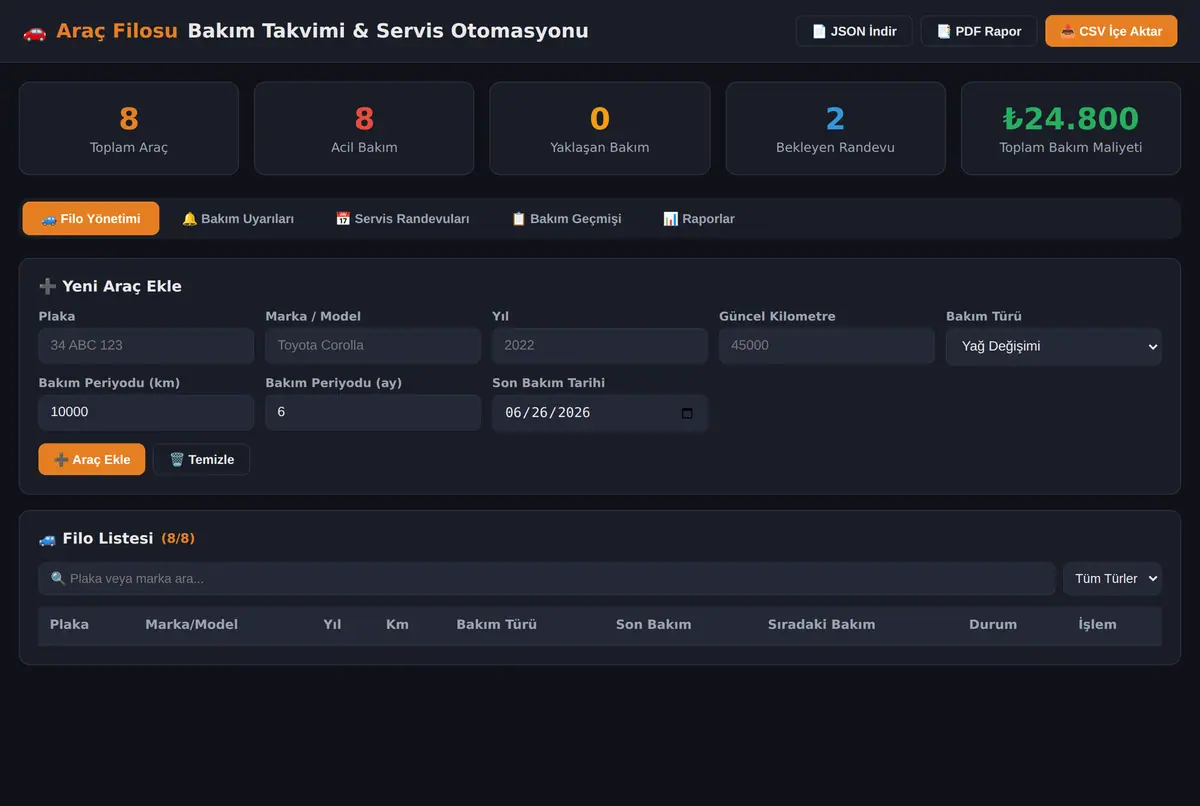The height and width of the screenshot is (806, 1200).
Task: Click the (8/8) fleet count label
Action: coord(178,538)
